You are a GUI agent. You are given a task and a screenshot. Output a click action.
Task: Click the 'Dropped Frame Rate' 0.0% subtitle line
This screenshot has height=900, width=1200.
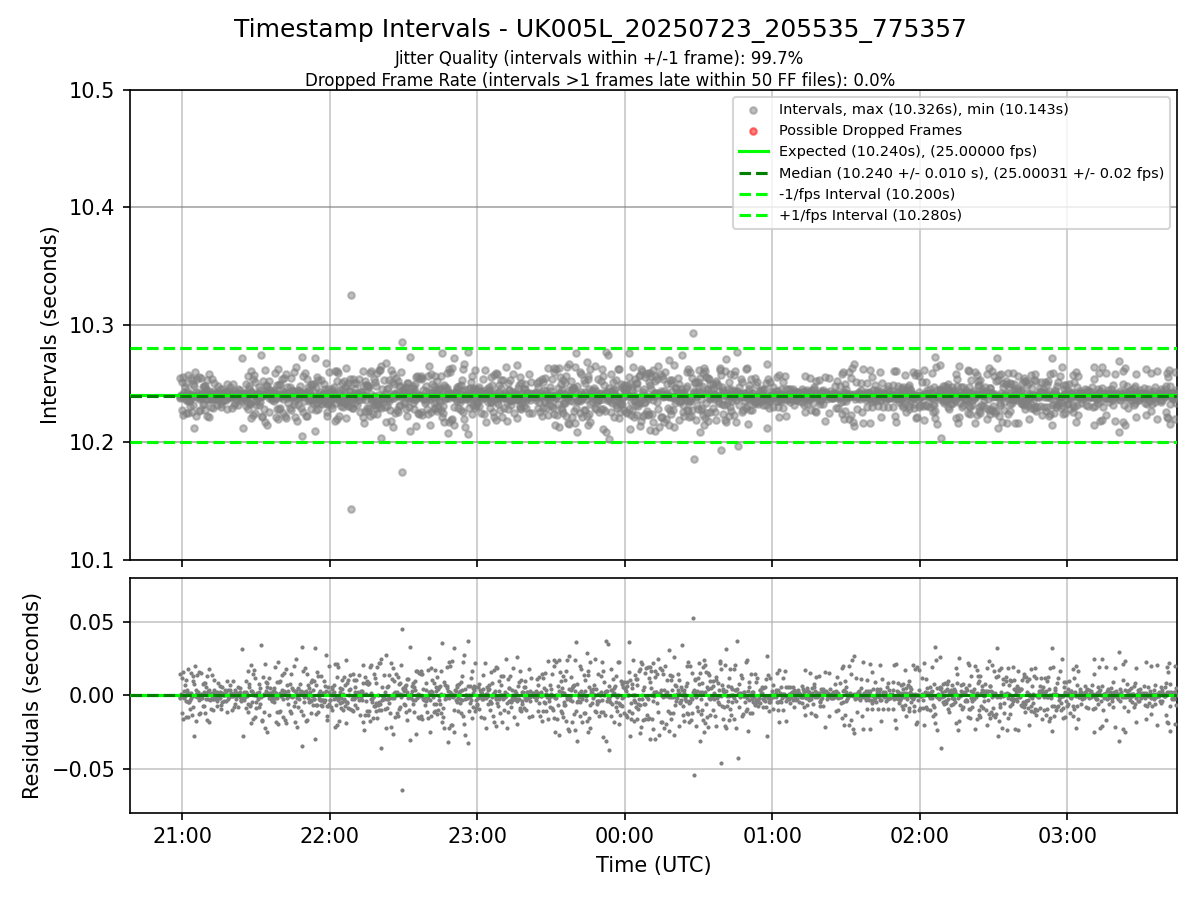click(x=600, y=80)
